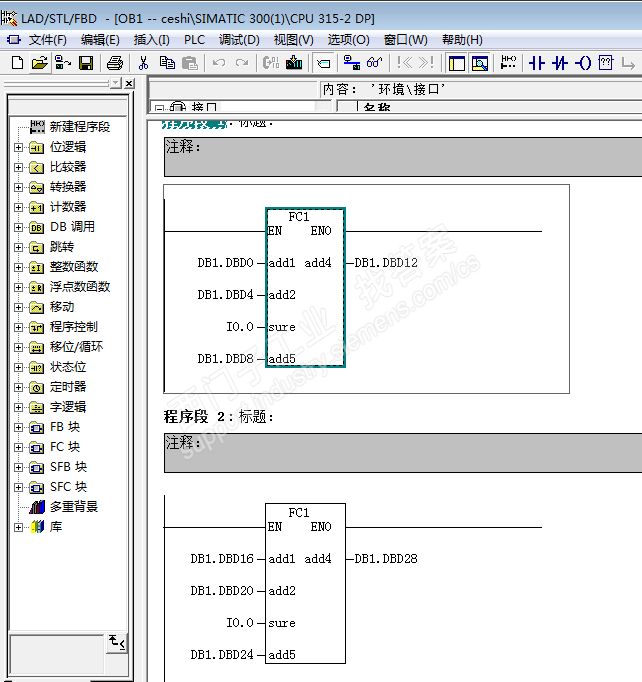Click the Redo arrow icon

tap(242, 63)
